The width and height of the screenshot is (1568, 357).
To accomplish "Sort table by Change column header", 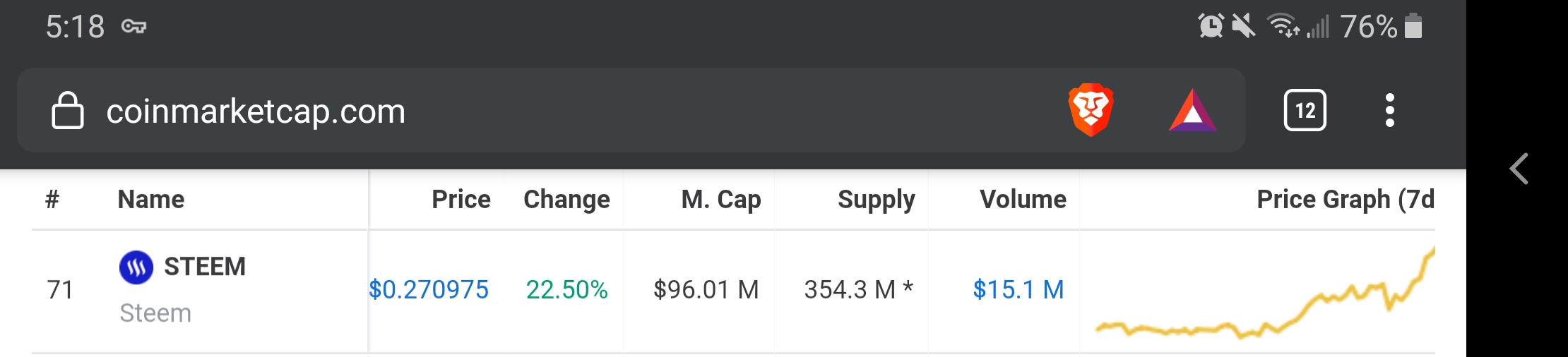I will tap(566, 200).
